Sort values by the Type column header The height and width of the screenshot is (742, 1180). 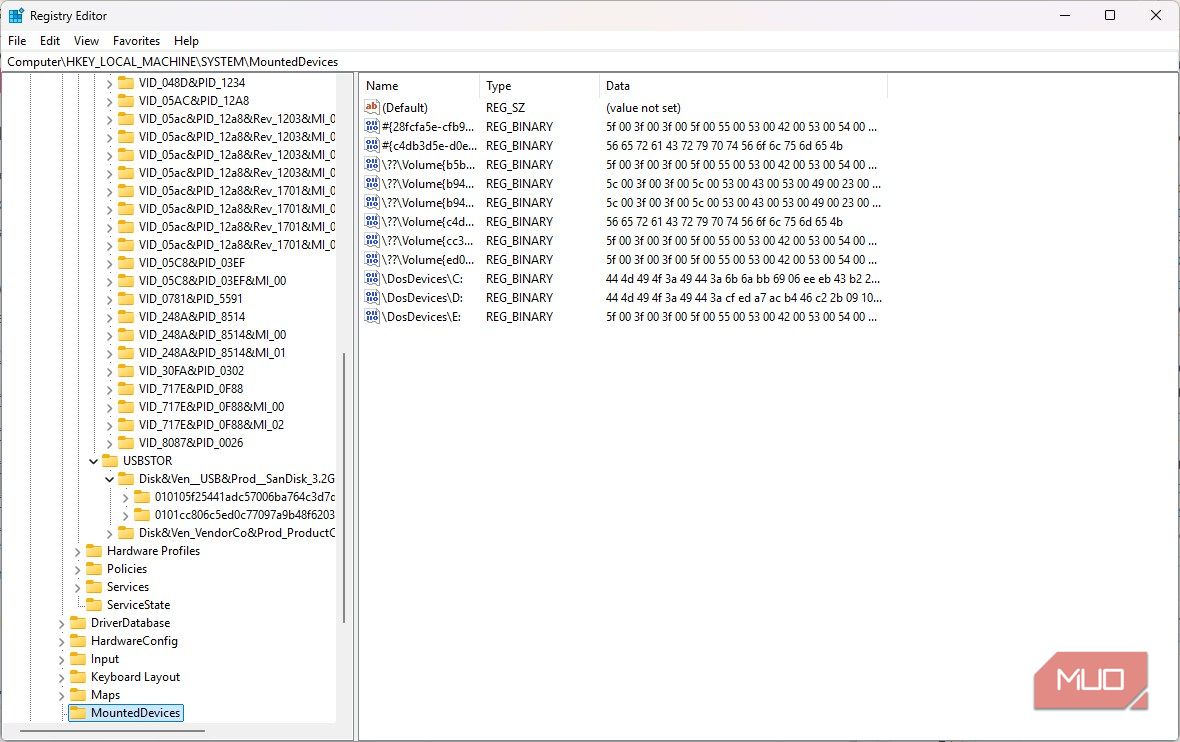pos(540,86)
